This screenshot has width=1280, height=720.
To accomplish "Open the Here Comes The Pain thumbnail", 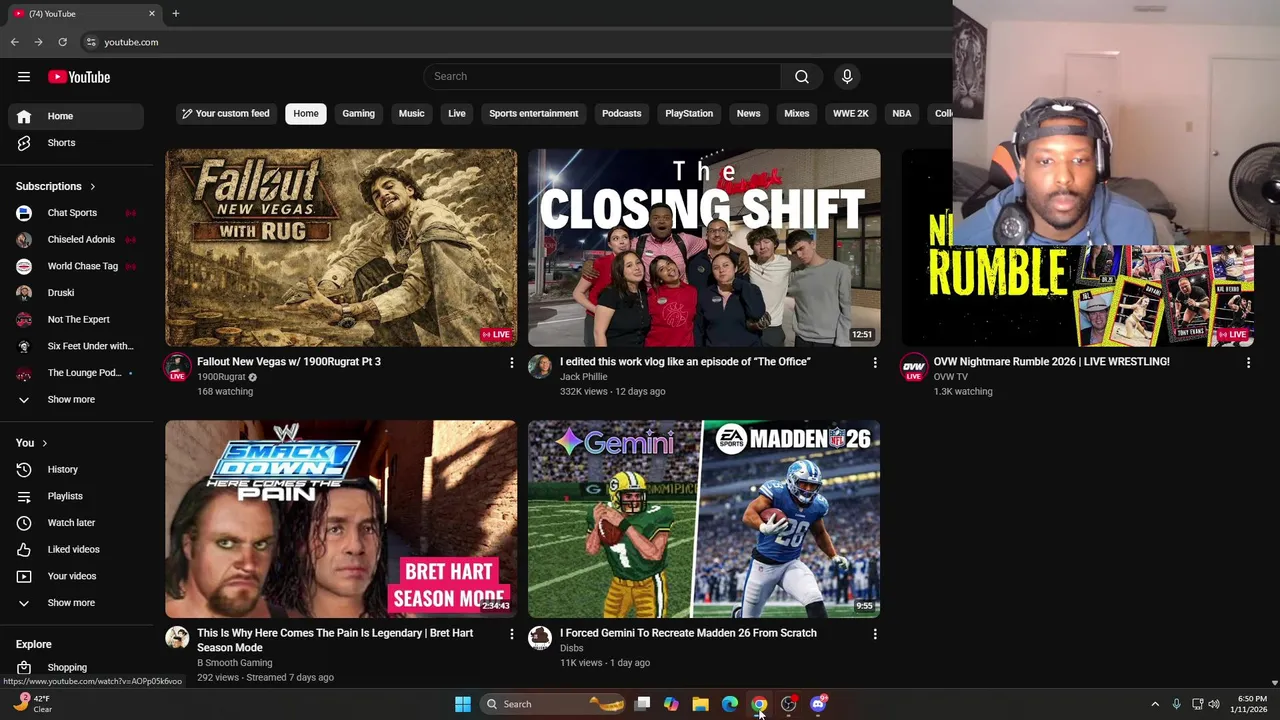I will pos(341,519).
